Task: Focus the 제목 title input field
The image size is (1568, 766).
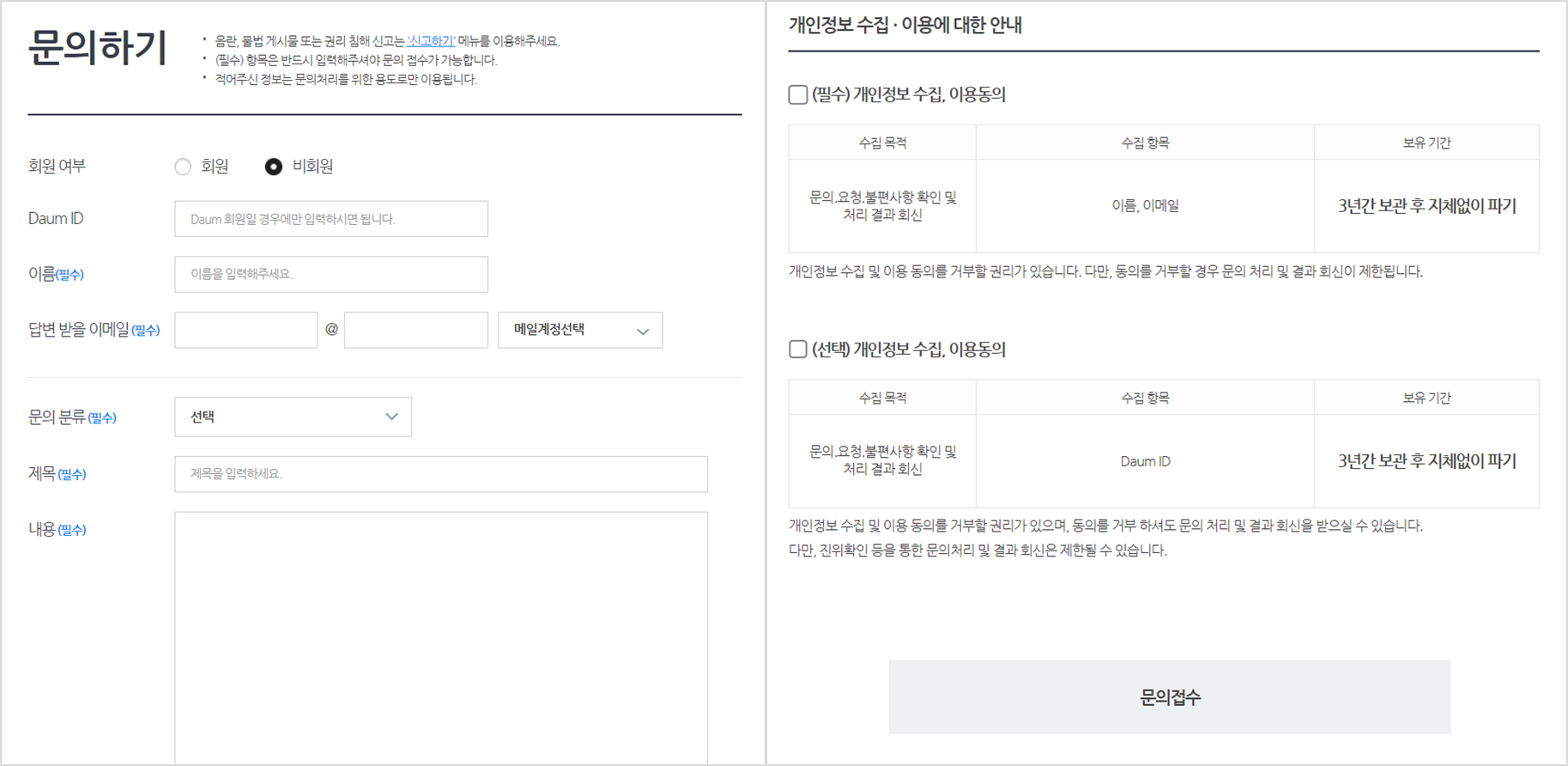Action: 440,474
